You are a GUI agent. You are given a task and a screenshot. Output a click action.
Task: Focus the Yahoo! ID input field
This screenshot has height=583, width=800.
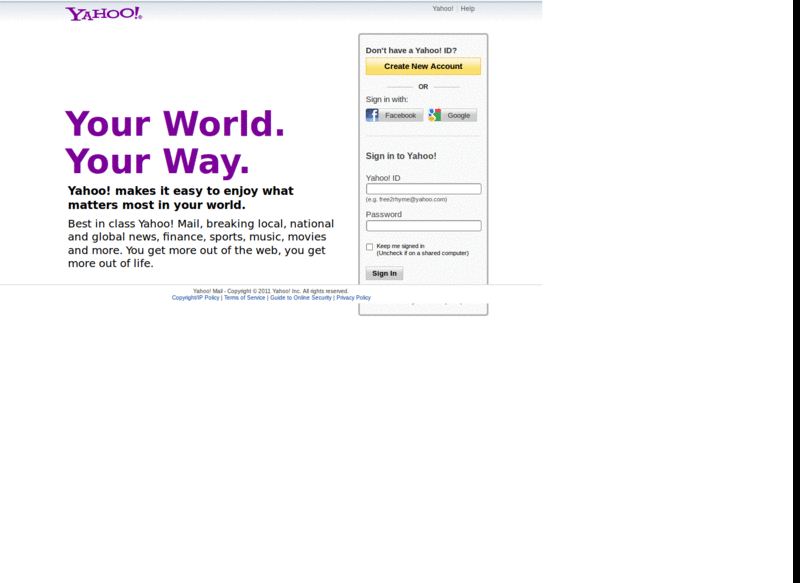click(423, 189)
